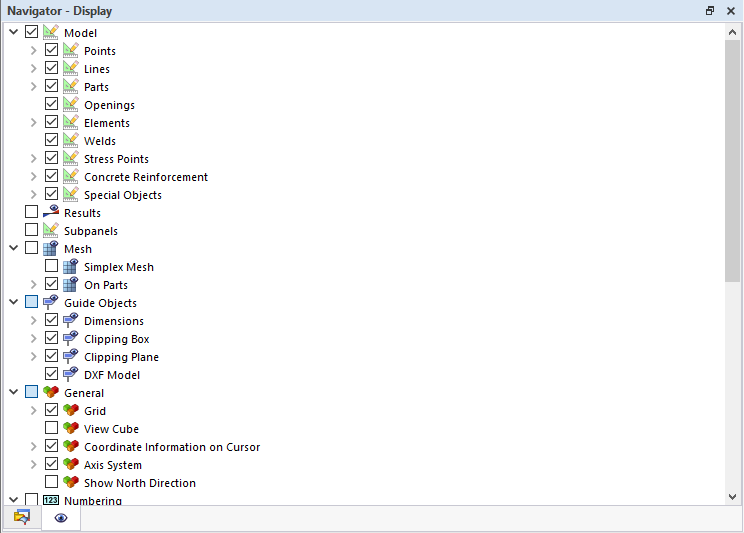Click the Model icon in the tree

point(51,32)
